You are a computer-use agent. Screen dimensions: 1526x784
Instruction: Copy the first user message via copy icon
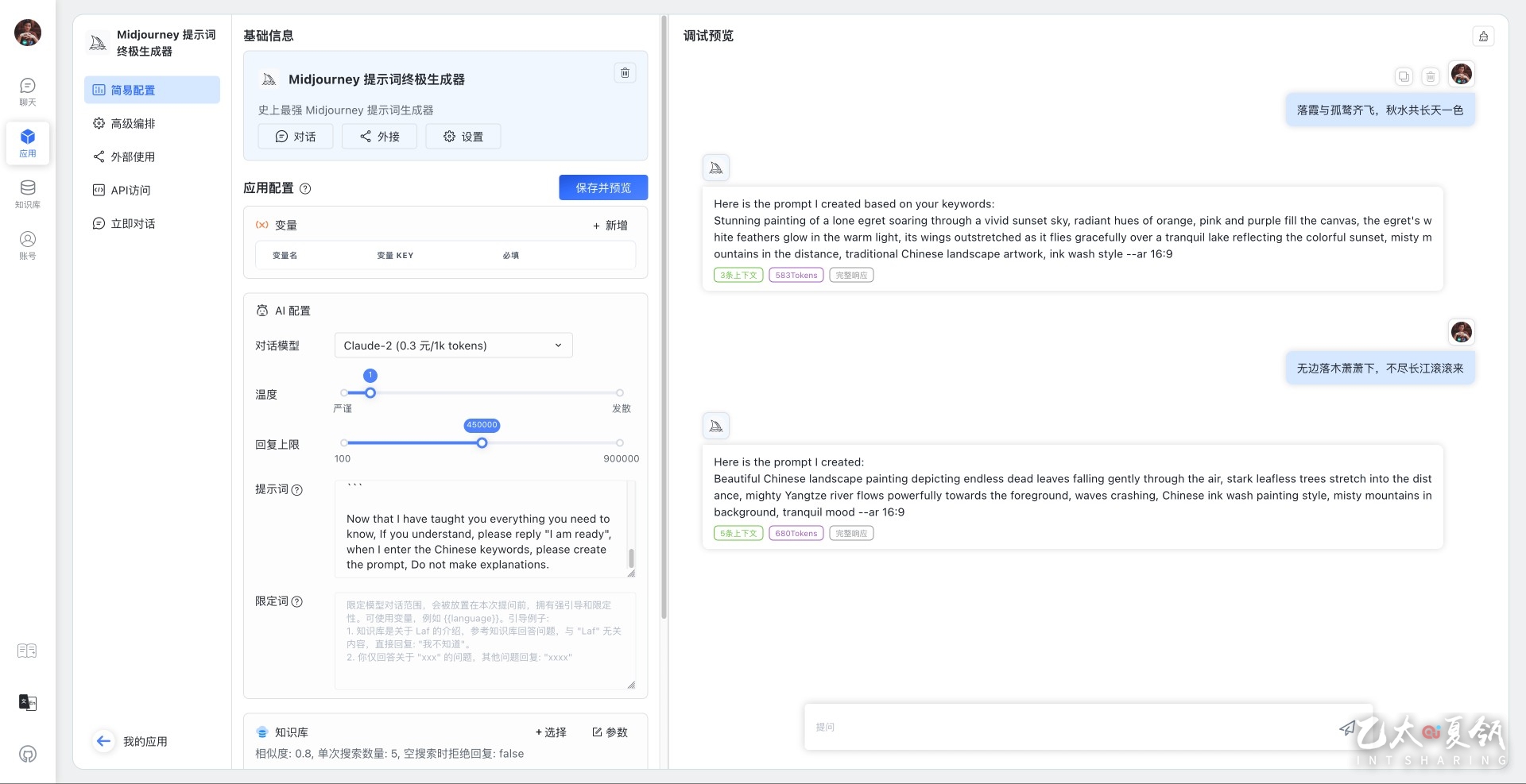point(1404,77)
